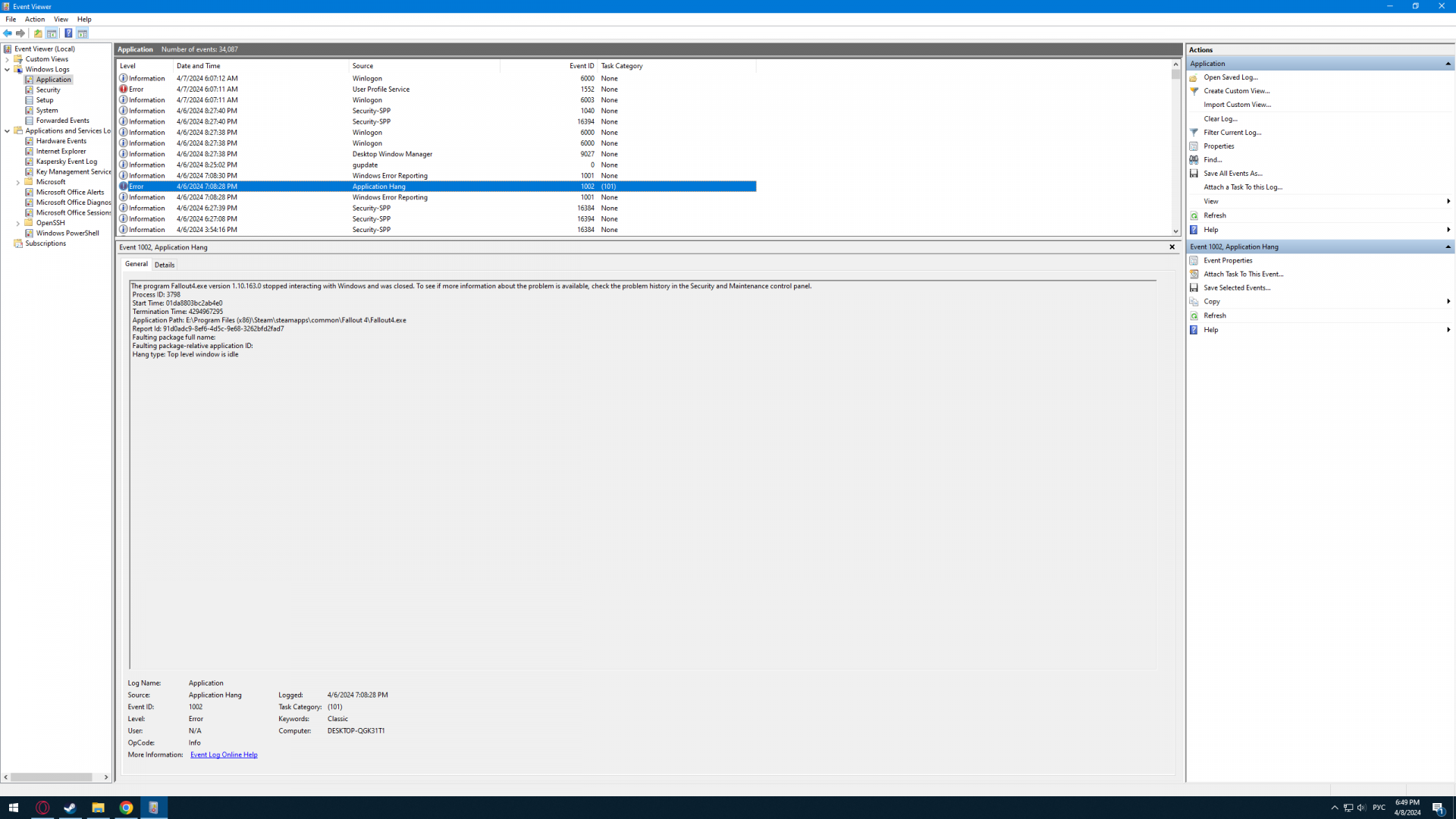Collapse the Windows Logs tree node
The width and height of the screenshot is (1456, 819).
(8, 70)
